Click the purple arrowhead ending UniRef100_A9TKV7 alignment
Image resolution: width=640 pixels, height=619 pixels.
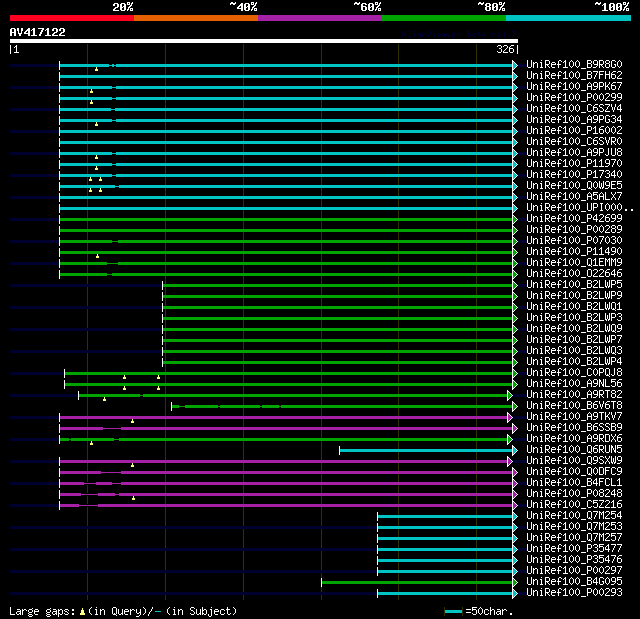point(510,417)
